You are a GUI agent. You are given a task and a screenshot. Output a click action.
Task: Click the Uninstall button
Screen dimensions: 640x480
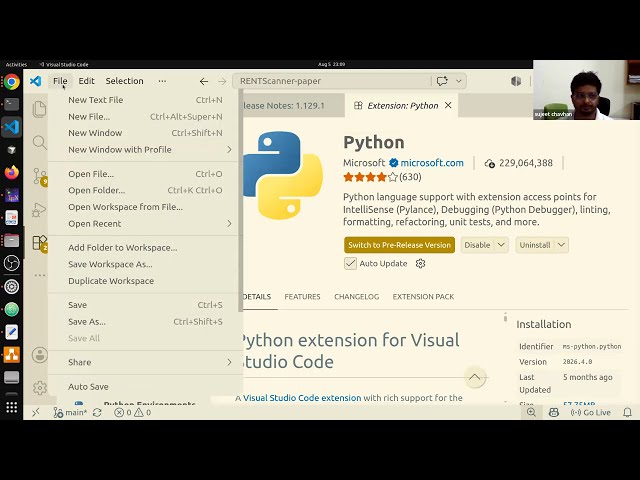(535, 245)
